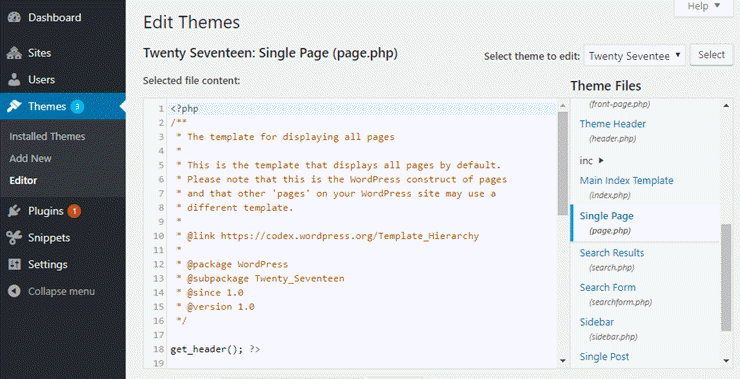The height and width of the screenshot is (379, 740).
Task: Click the Themes paintbrush icon
Action: (14, 106)
